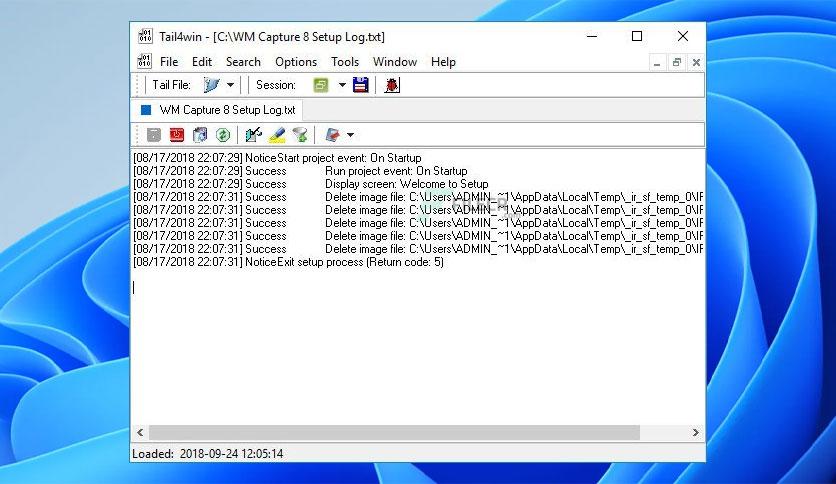Click the Tail4win title bar app icon
This screenshot has width=836, height=484.
pos(145,36)
